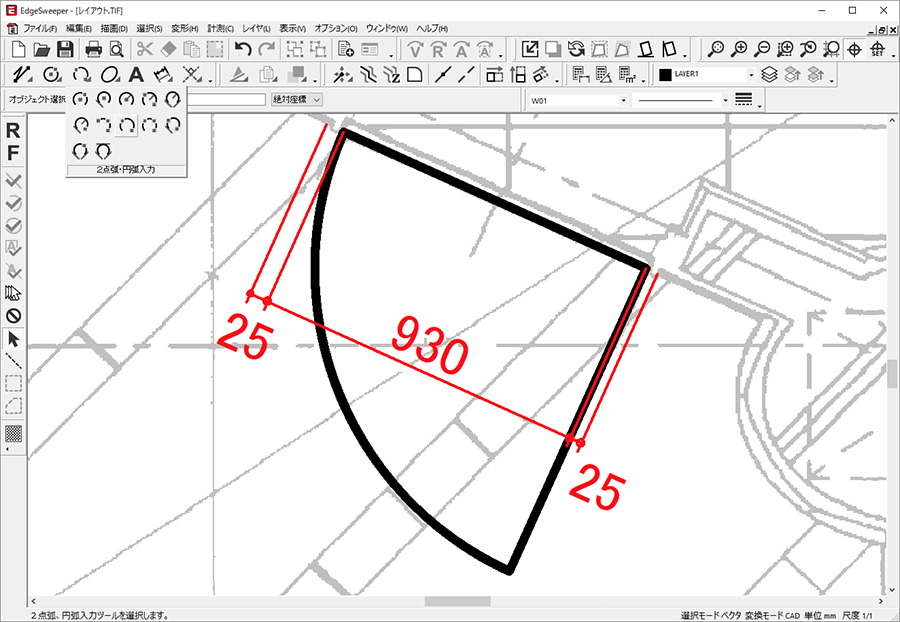Screen dimensions: 900x622
Task: Open the レイヤ(L) menu
Action: click(260, 28)
